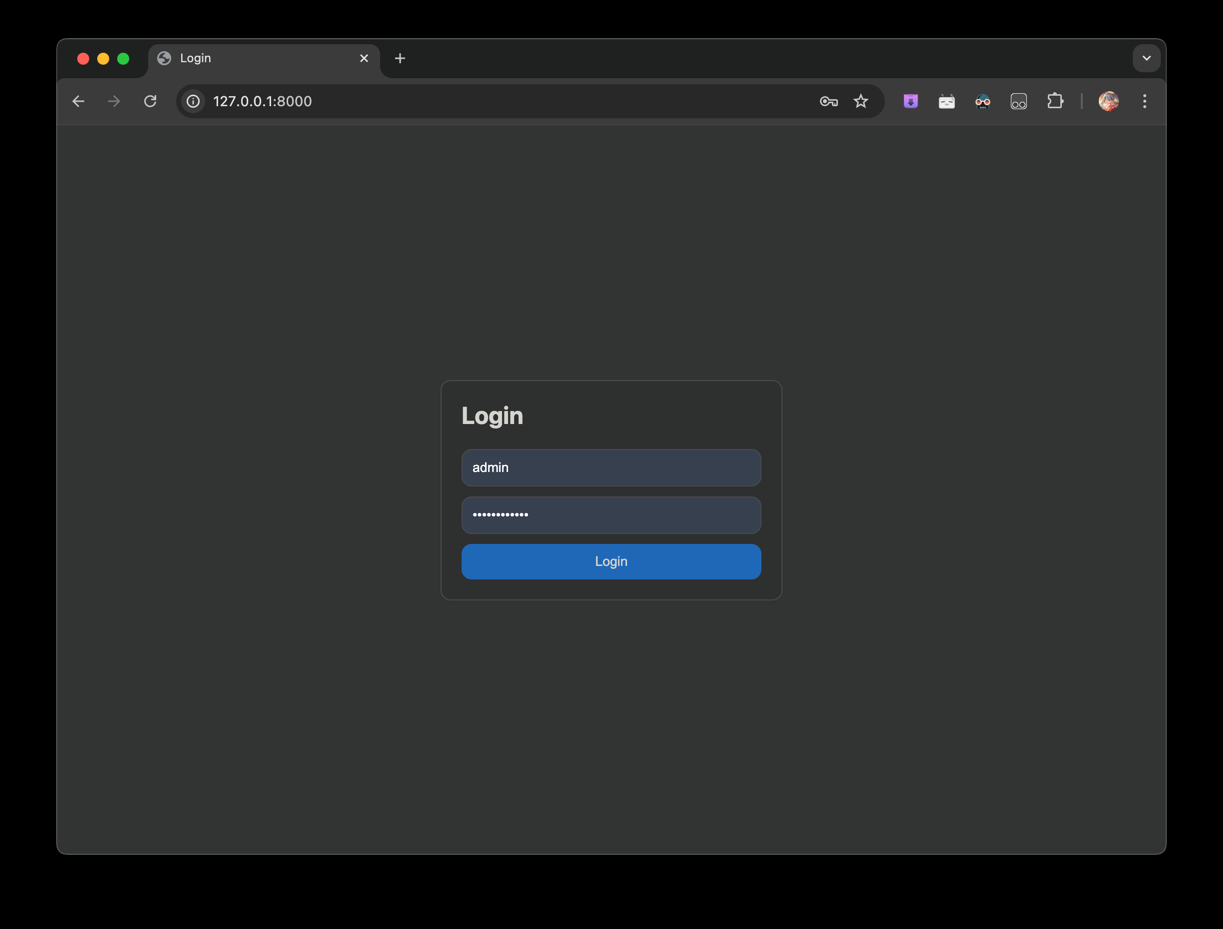View site information for 127.0.0.1
The image size is (1223, 929).
click(194, 101)
